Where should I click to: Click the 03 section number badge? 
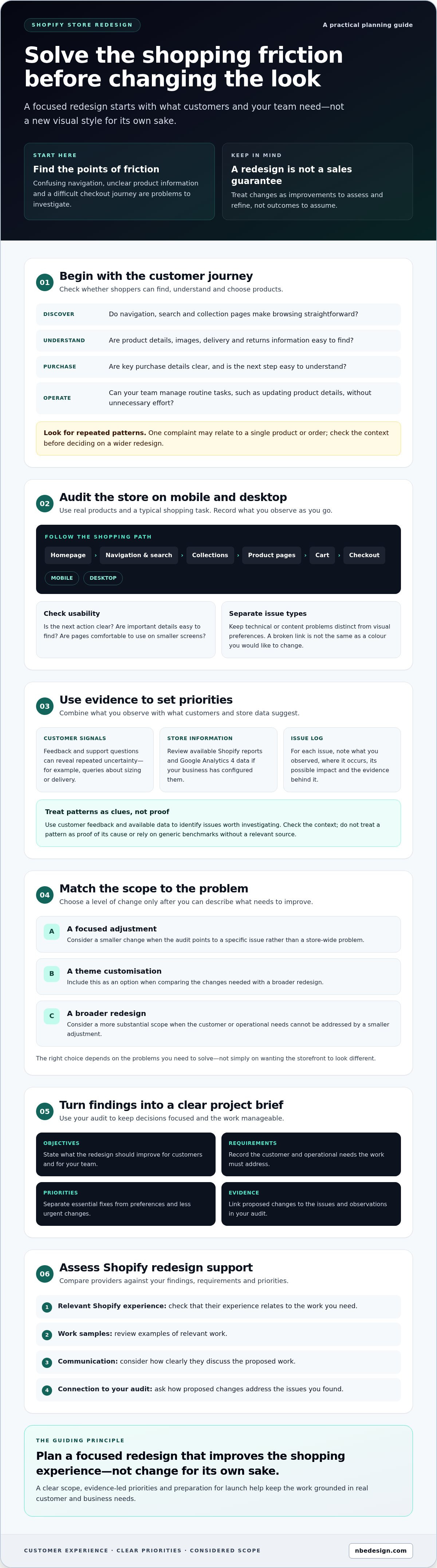pos(44,706)
